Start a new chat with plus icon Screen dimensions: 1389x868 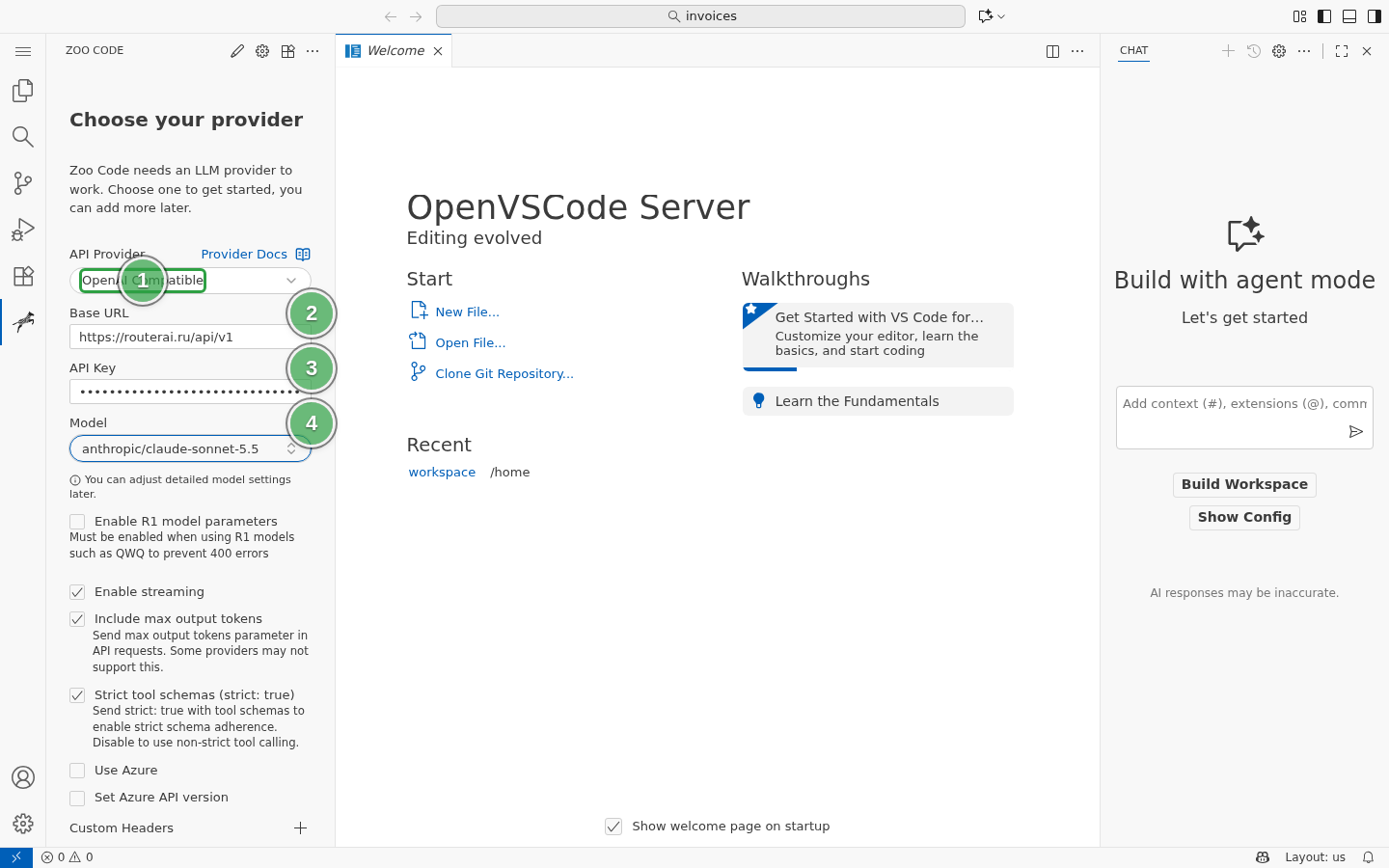click(x=1228, y=51)
